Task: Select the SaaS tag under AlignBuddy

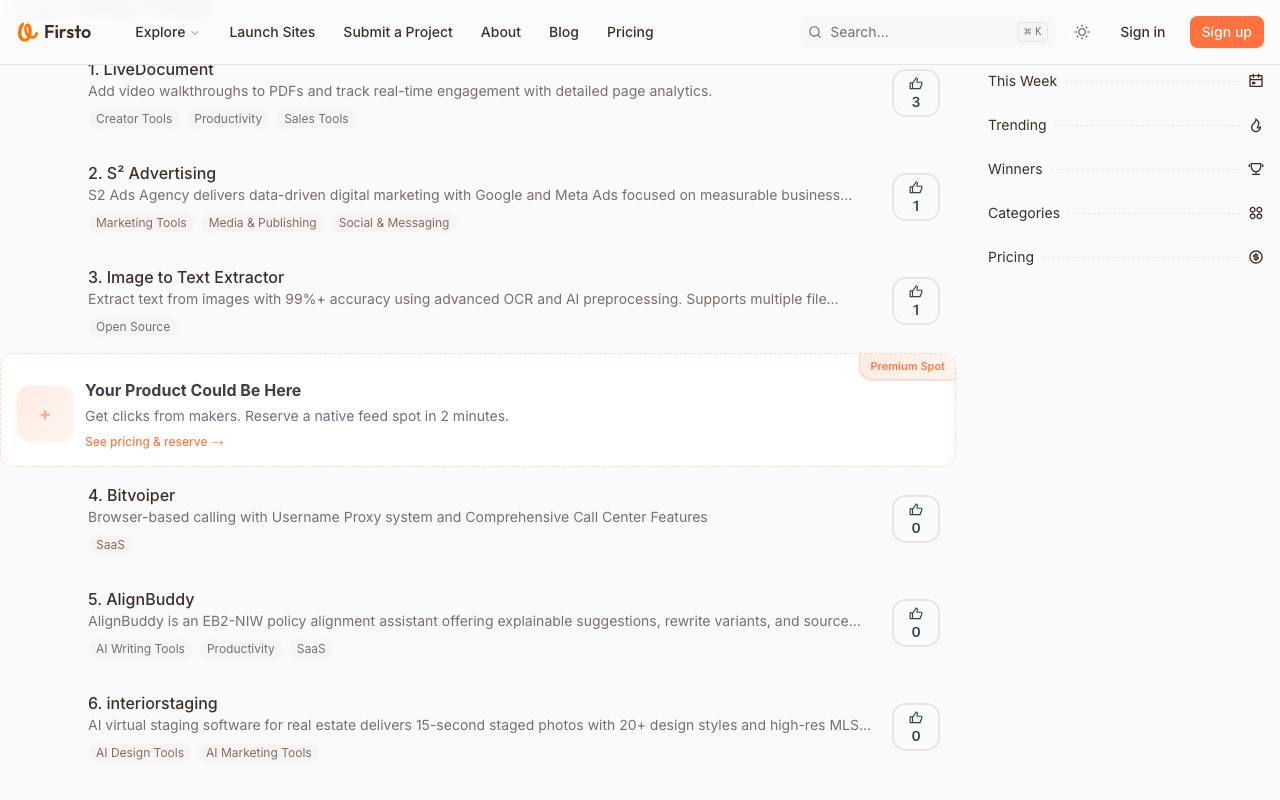Action: (311, 649)
